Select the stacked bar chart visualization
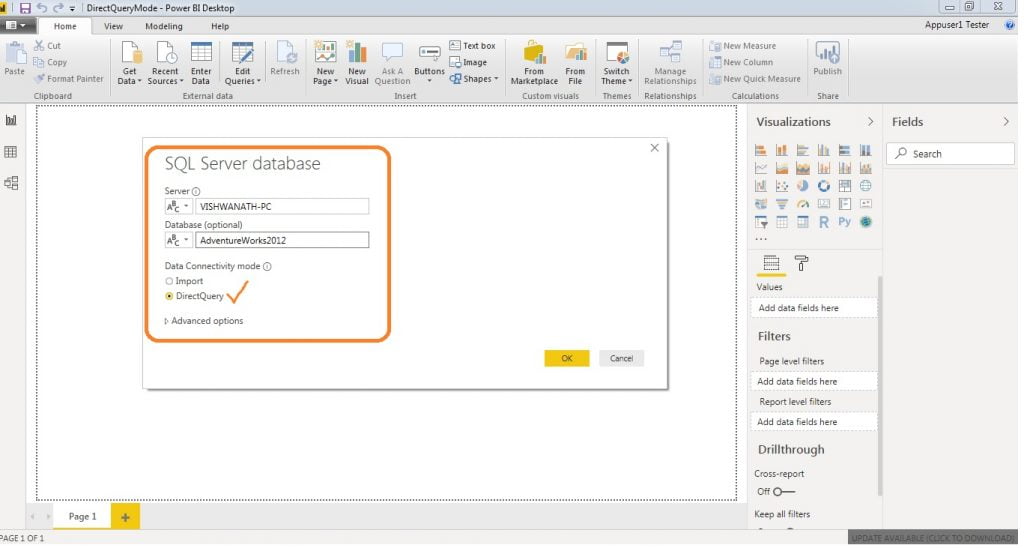The image size is (1024, 548). tap(760, 150)
